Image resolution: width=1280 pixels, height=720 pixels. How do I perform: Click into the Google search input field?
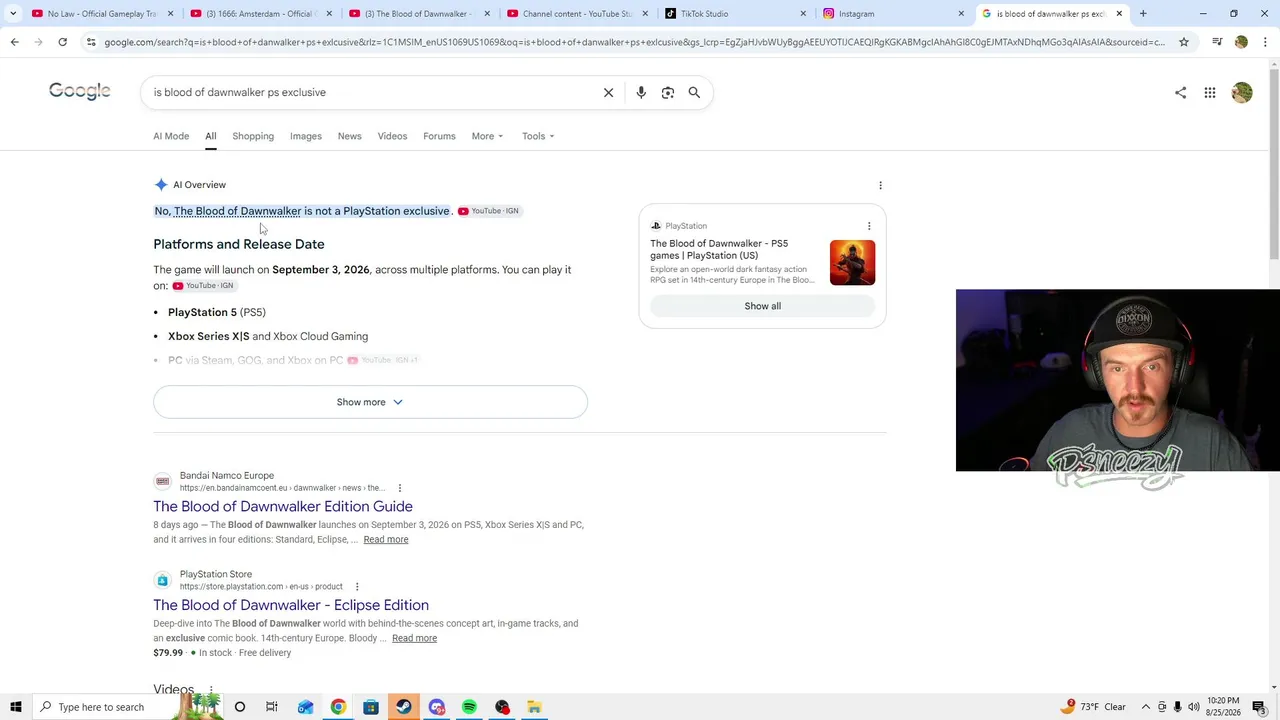click(x=370, y=92)
